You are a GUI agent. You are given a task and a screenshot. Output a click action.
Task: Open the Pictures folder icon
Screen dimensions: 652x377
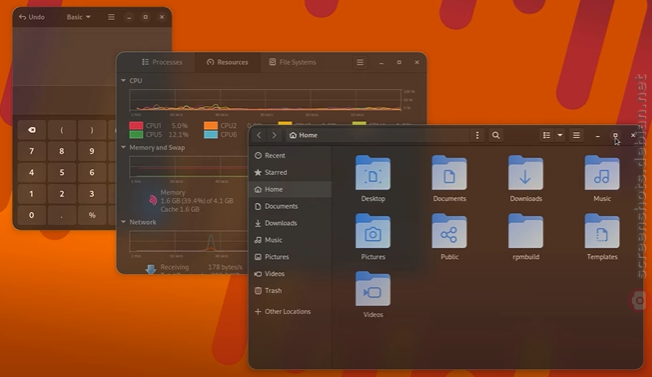coord(373,231)
